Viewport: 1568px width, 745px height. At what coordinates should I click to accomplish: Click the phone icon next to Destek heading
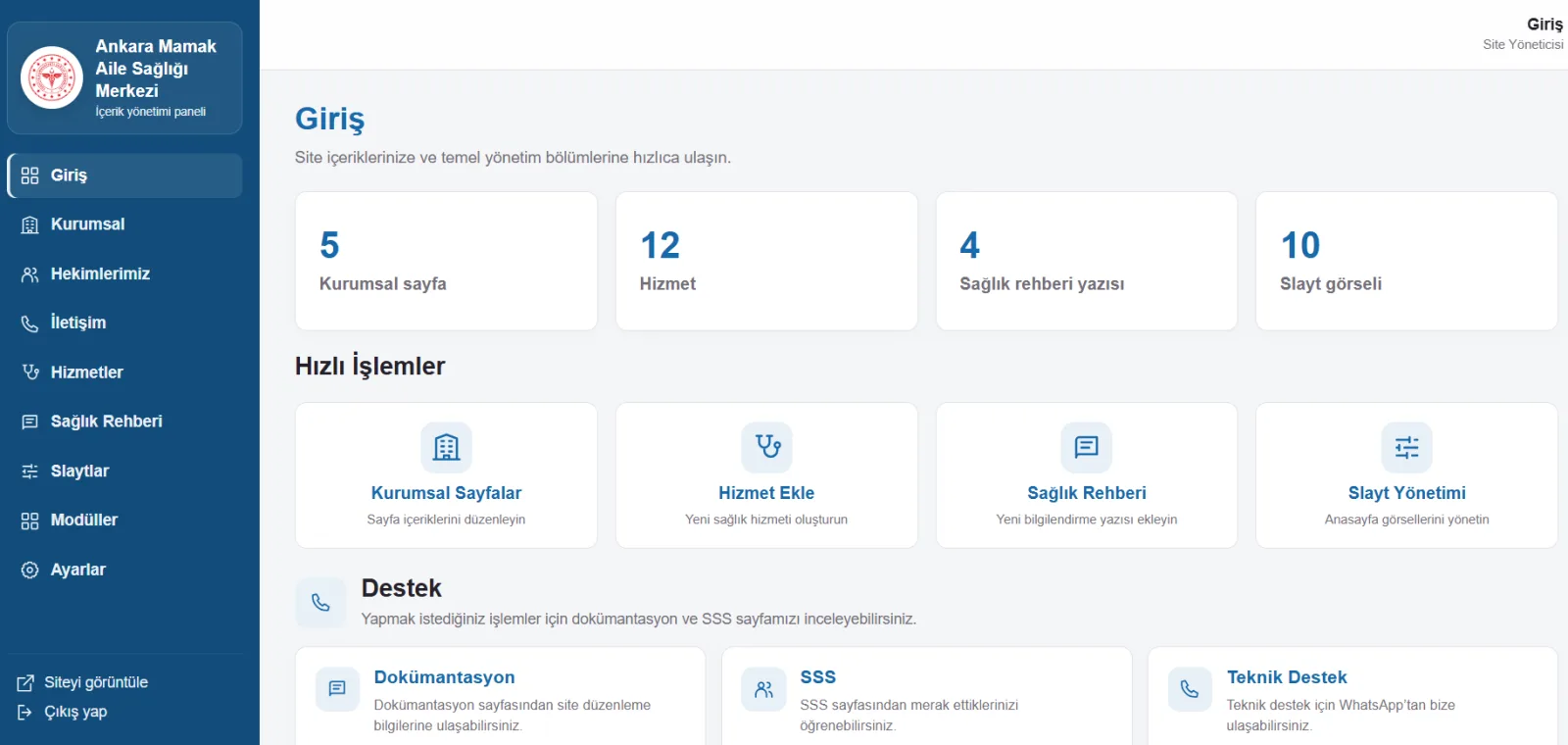tap(320, 603)
